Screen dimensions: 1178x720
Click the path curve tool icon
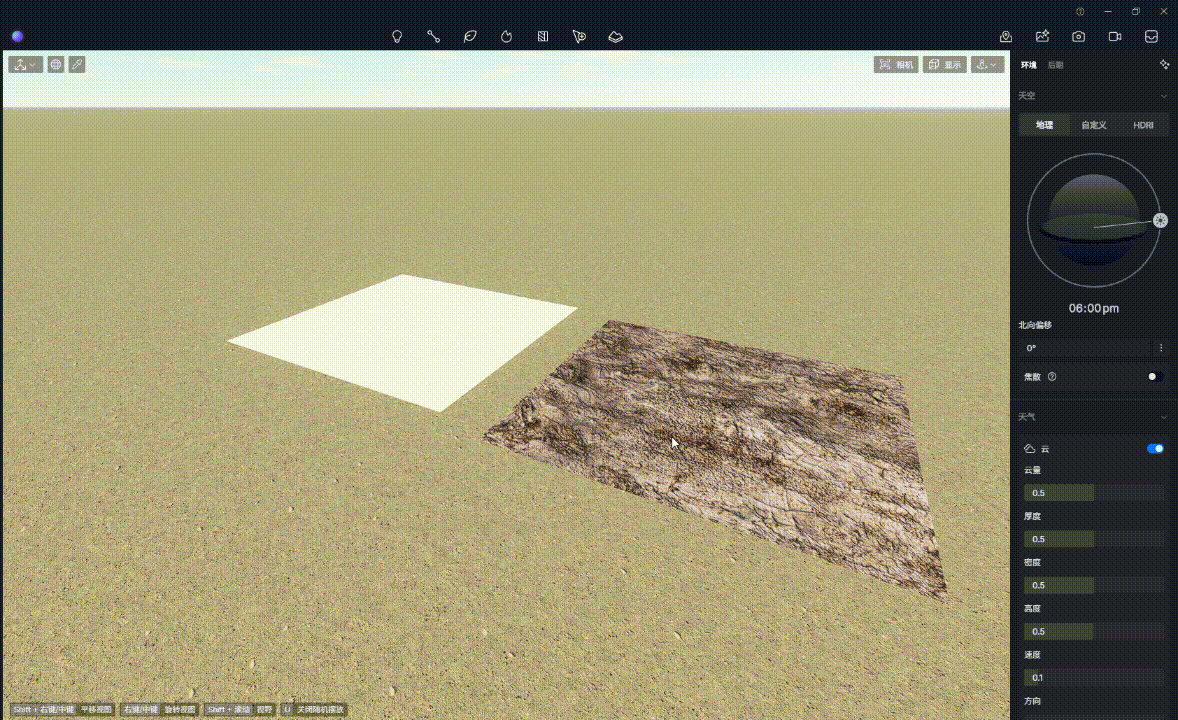[433, 36]
